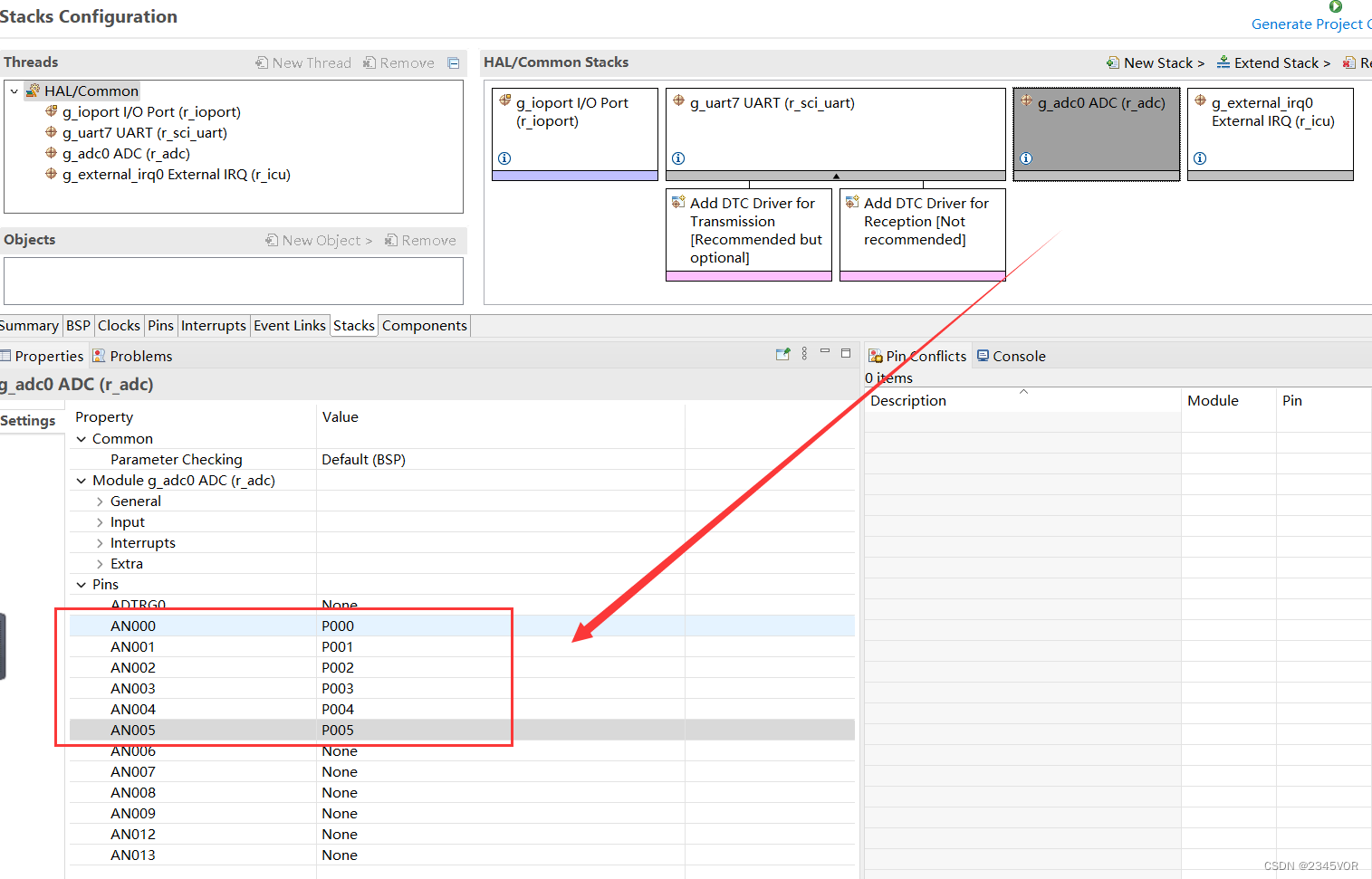Click the Console tab icon
The width and height of the screenshot is (1372, 879).
click(983, 356)
